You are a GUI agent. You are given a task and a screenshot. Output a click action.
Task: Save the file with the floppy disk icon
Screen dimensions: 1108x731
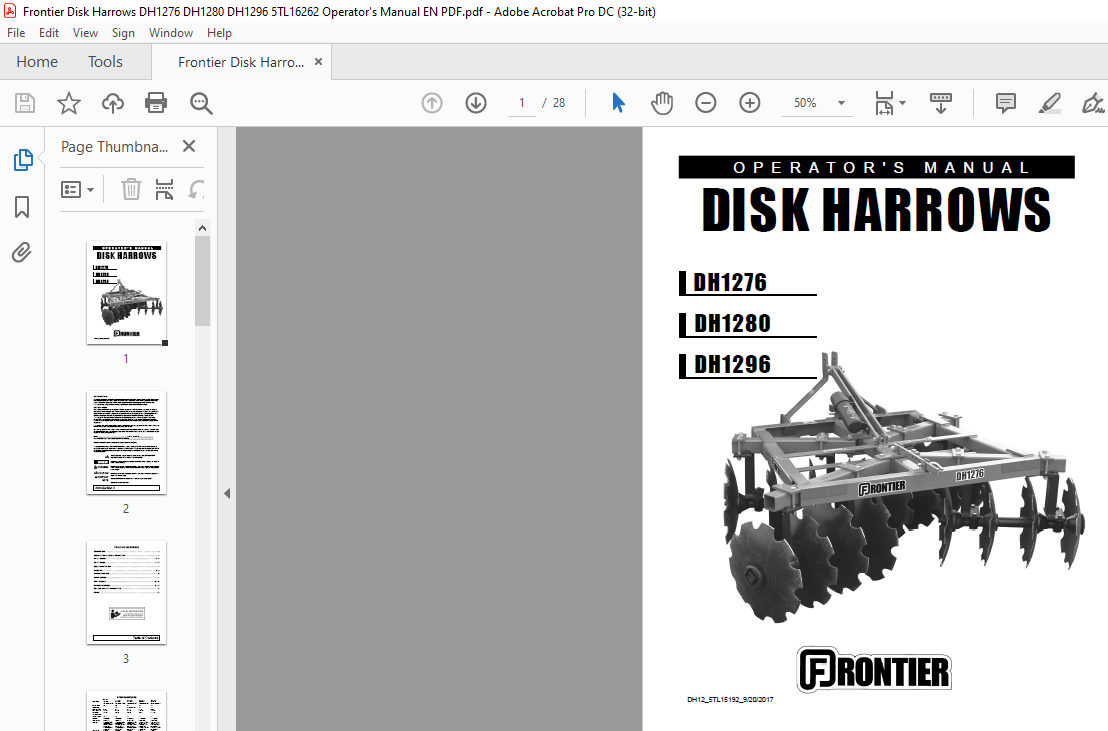pyautogui.click(x=25, y=103)
